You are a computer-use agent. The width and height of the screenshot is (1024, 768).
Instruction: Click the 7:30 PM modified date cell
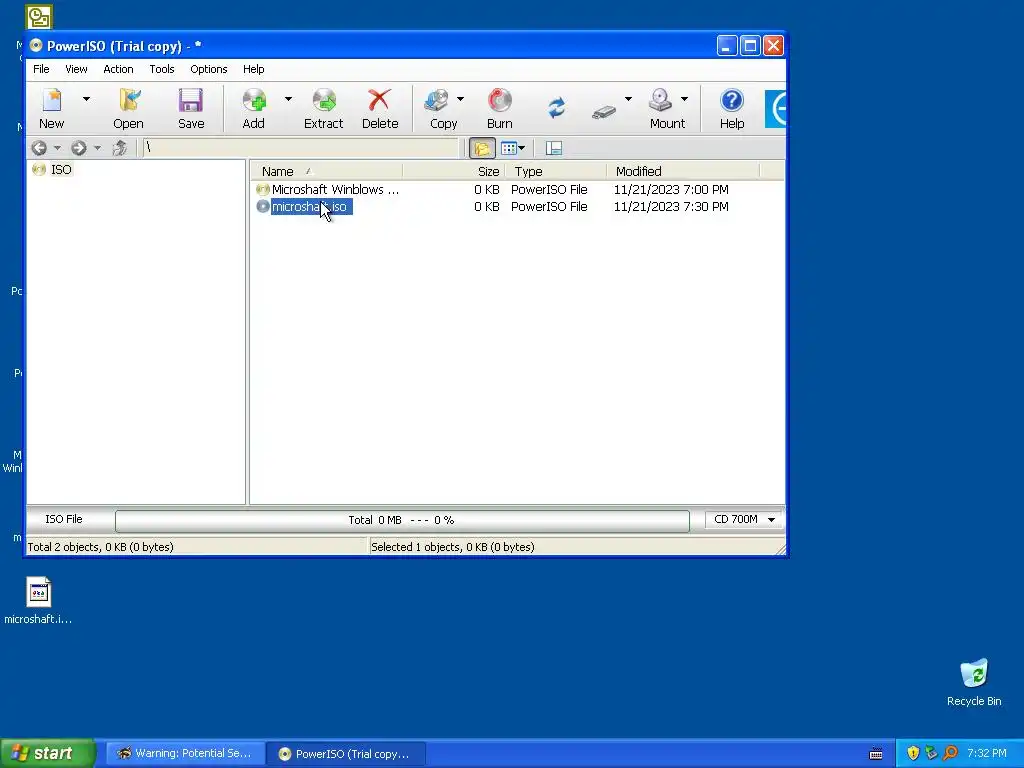[671, 206]
